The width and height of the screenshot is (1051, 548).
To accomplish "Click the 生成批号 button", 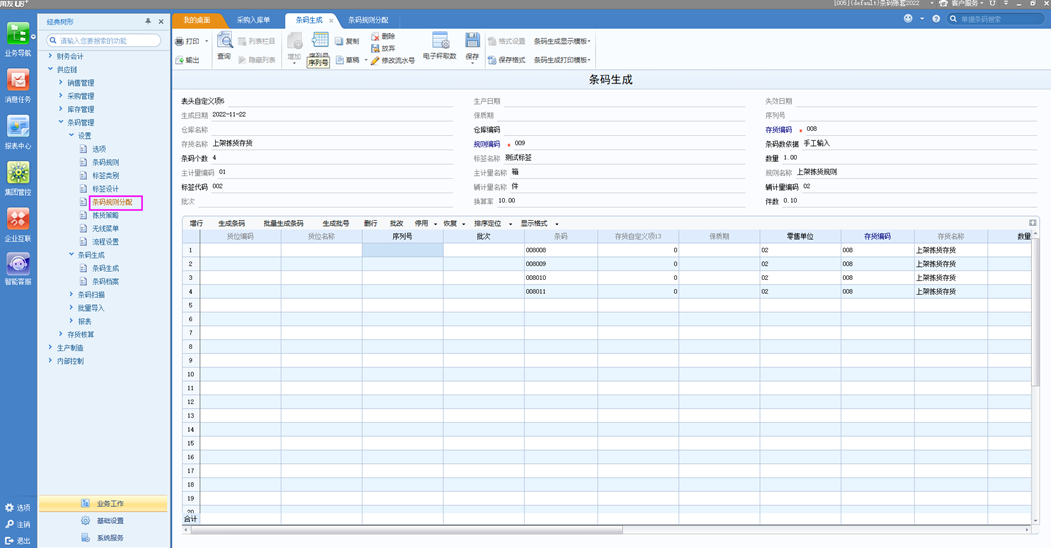I will click(336, 223).
